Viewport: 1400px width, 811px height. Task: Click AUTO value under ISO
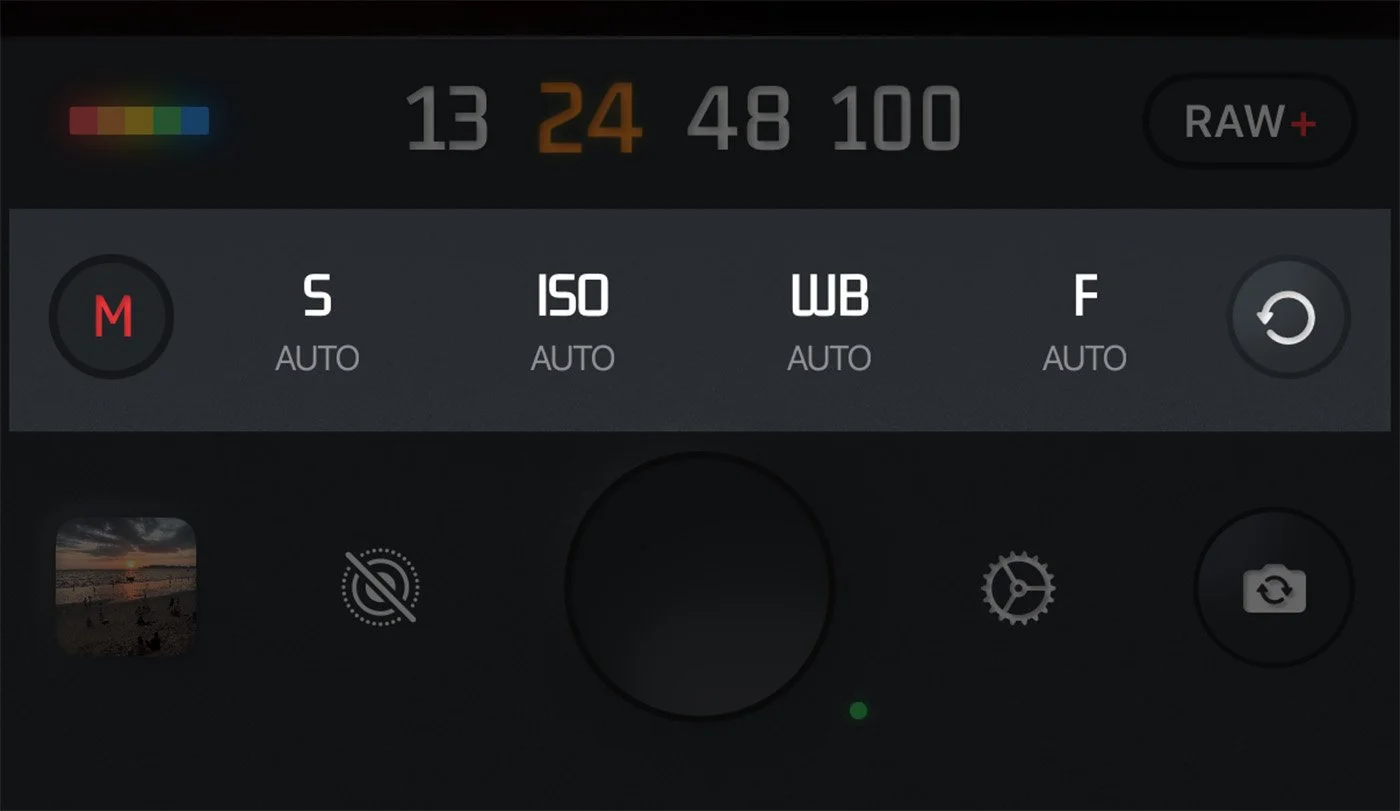tap(572, 358)
